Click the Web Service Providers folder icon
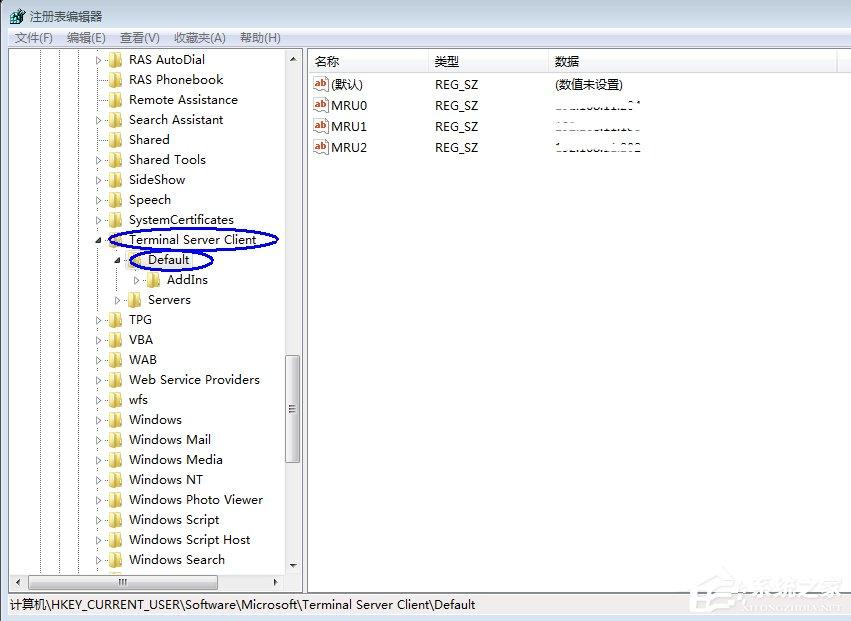 (x=115, y=380)
